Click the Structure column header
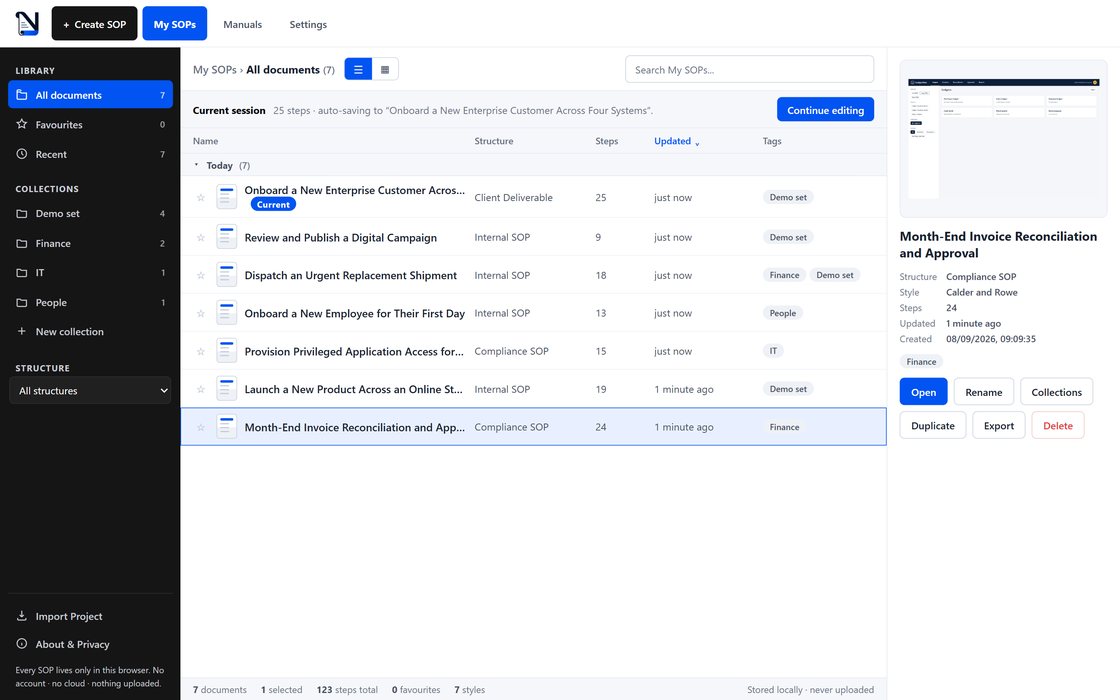 (494, 141)
